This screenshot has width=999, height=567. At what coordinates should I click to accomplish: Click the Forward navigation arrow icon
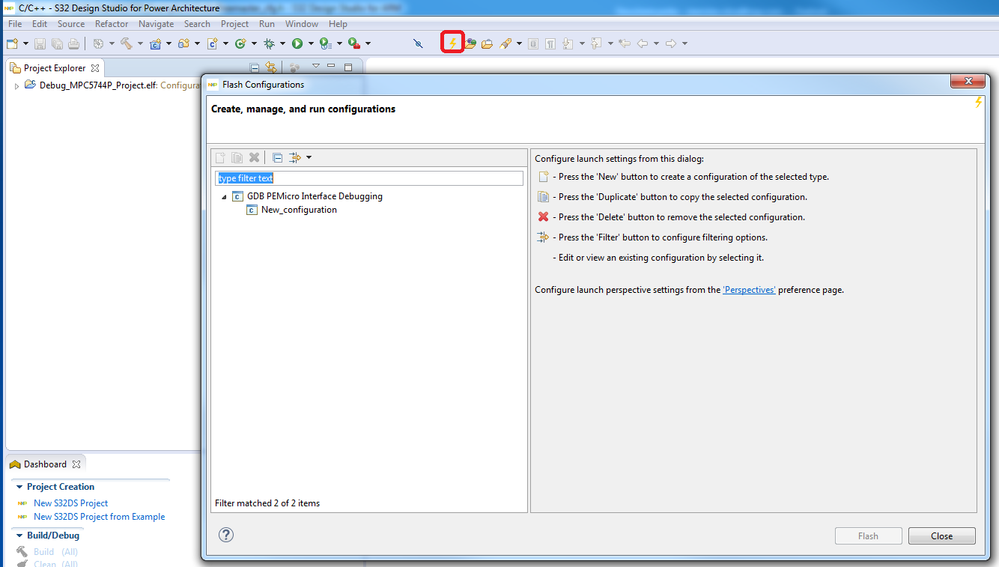[671, 43]
